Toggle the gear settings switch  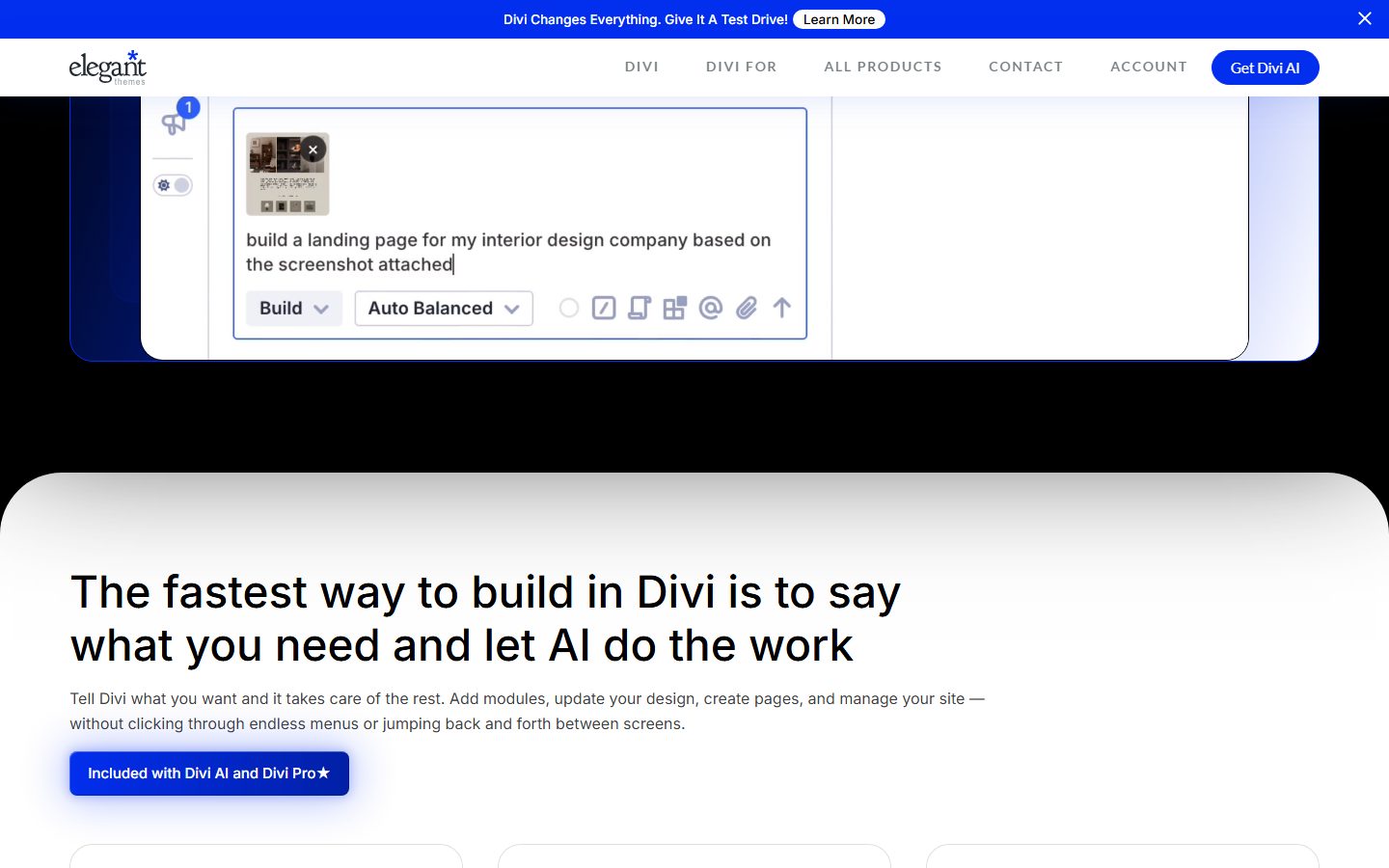click(x=174, y=185)
